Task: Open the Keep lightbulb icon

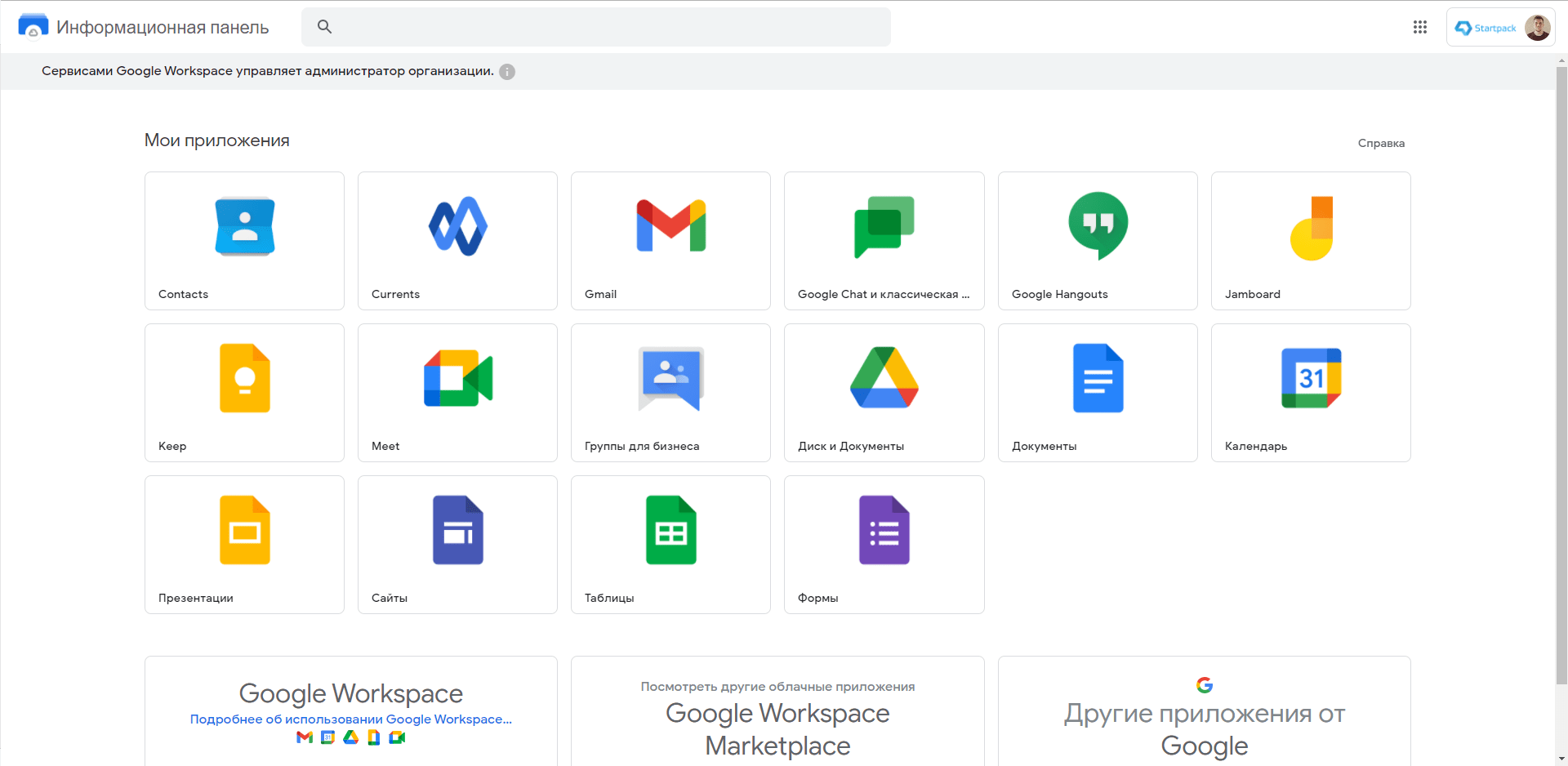Action: point(245,378)
